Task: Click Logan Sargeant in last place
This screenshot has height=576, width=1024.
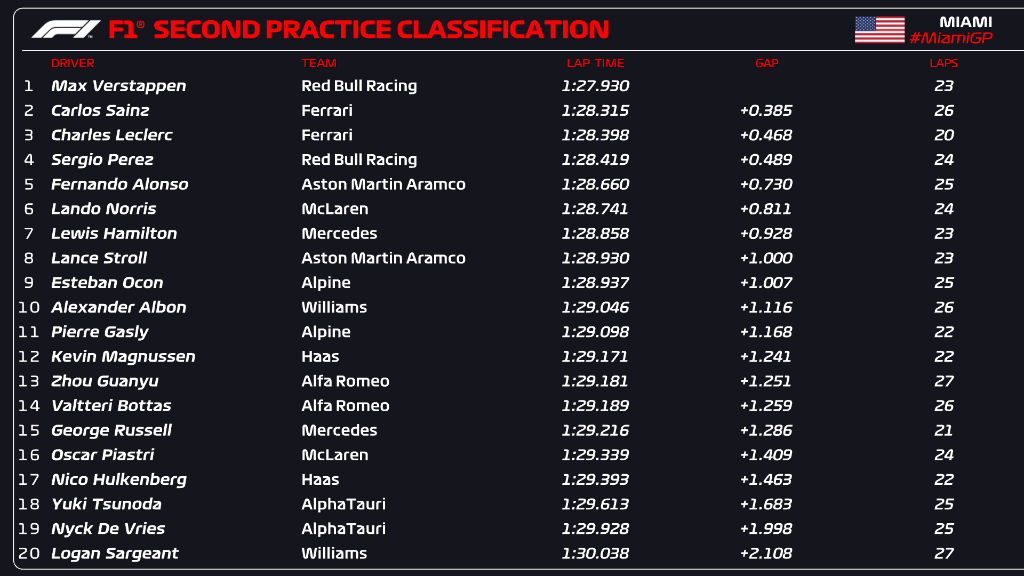Action: [x=114, y=553]
